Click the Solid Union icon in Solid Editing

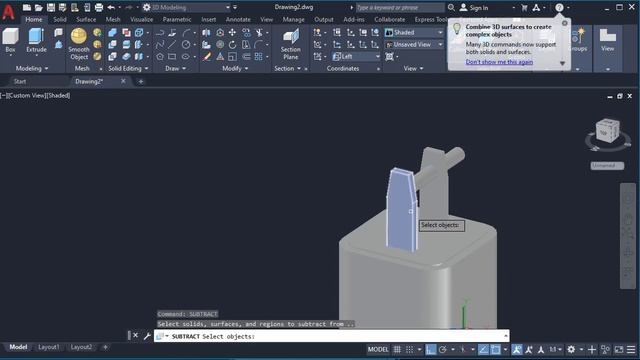[112, 32]
